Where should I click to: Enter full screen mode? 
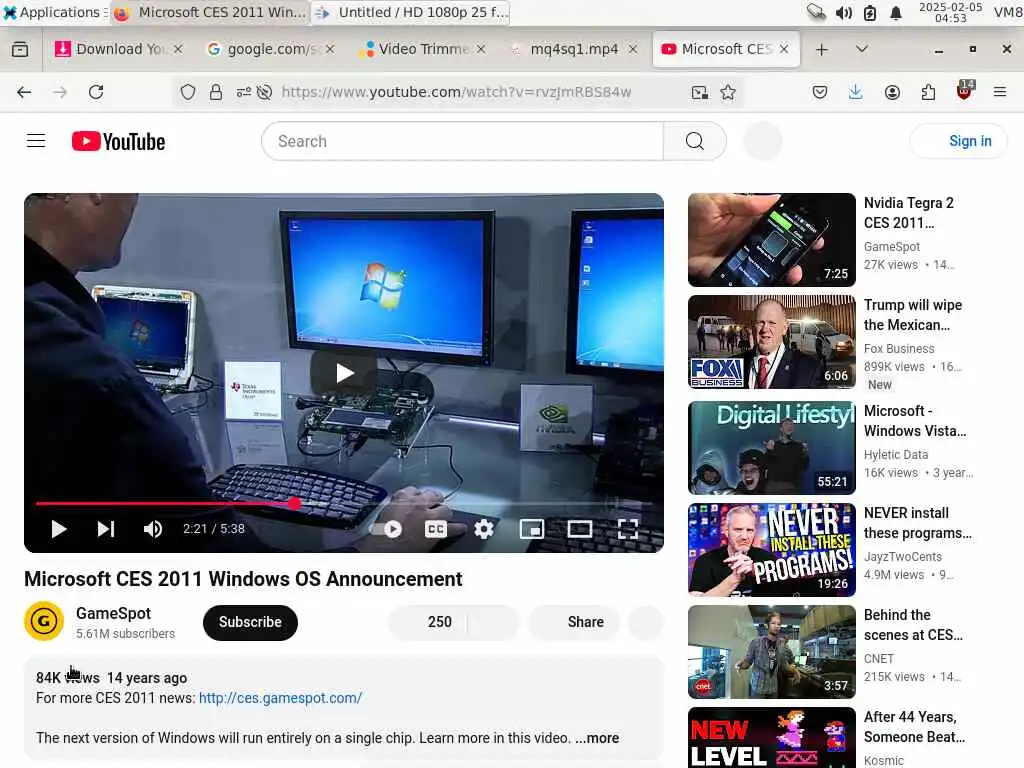[628, 529]
